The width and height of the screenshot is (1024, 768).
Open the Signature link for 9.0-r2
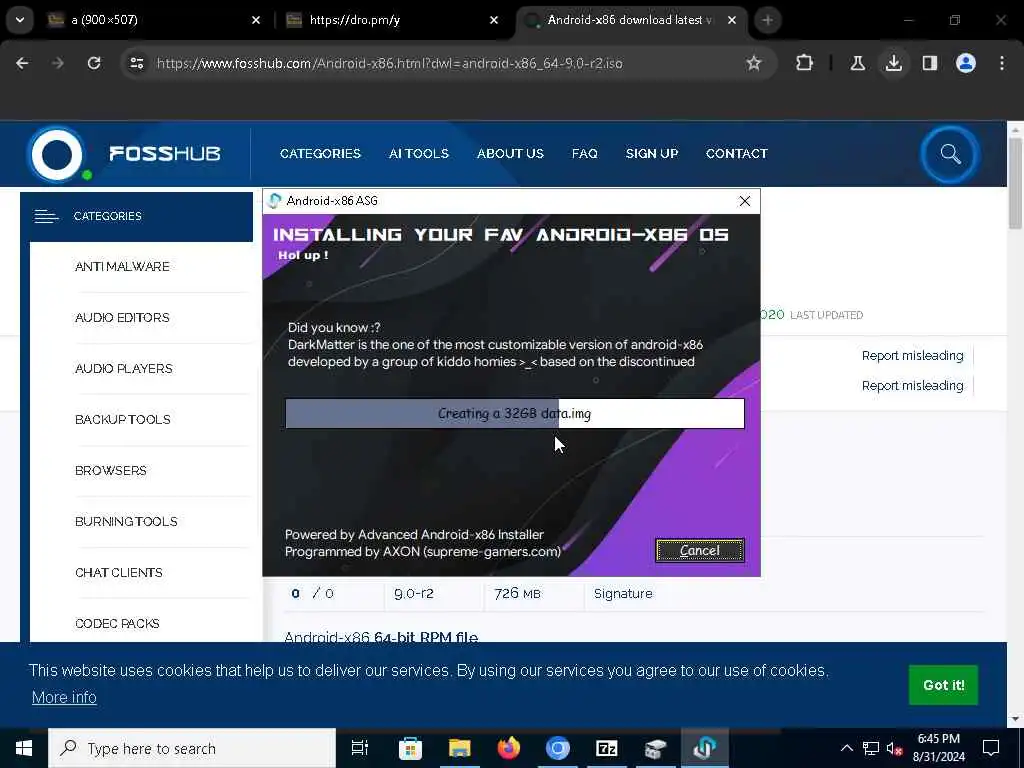coord(623,594)
